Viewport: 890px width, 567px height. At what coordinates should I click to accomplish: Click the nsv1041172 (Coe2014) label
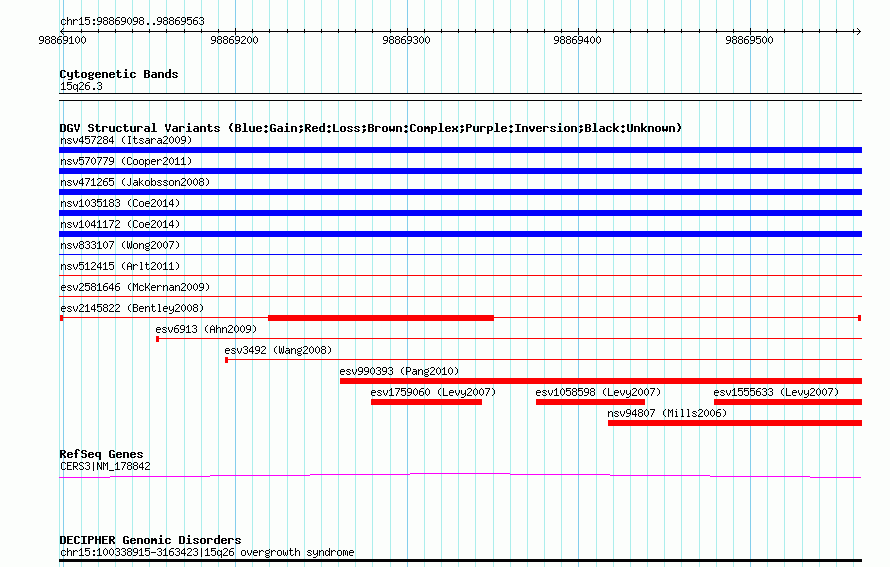click(120, 224)
